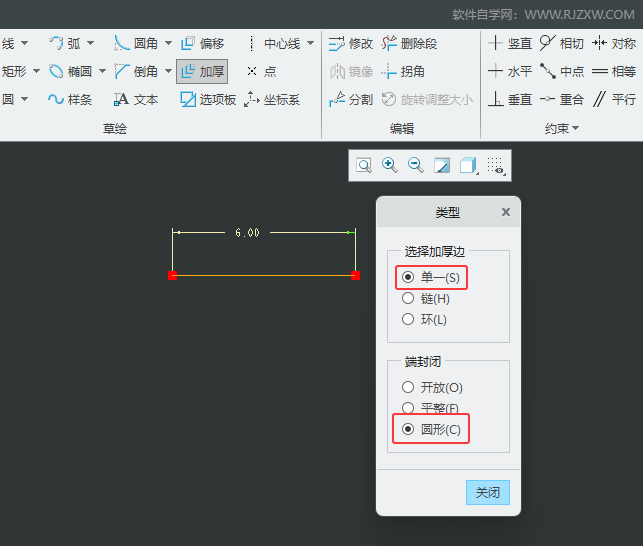Select the Centerline (中心线) tool

(x=274, y=43)
